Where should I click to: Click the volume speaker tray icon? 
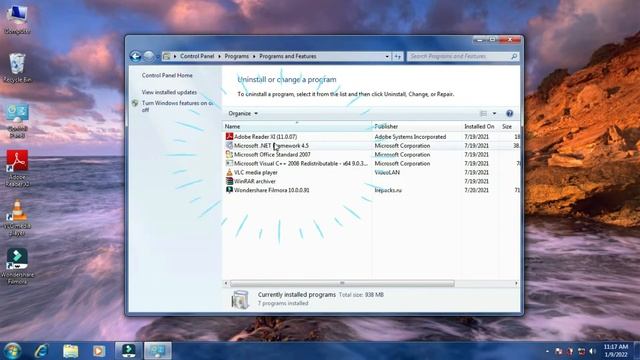tap(593, 351)
